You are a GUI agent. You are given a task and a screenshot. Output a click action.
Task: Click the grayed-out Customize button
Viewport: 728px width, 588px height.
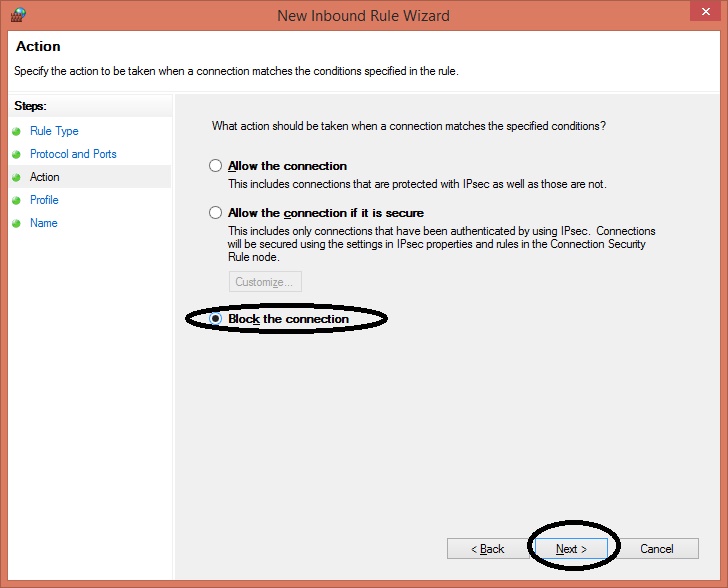[265, 281]
